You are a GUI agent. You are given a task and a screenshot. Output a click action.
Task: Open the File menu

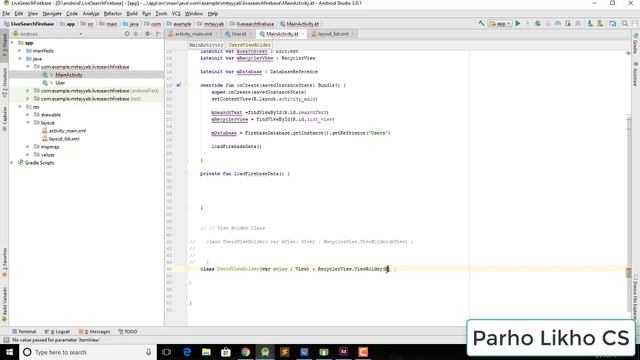(x=6, y=13)
